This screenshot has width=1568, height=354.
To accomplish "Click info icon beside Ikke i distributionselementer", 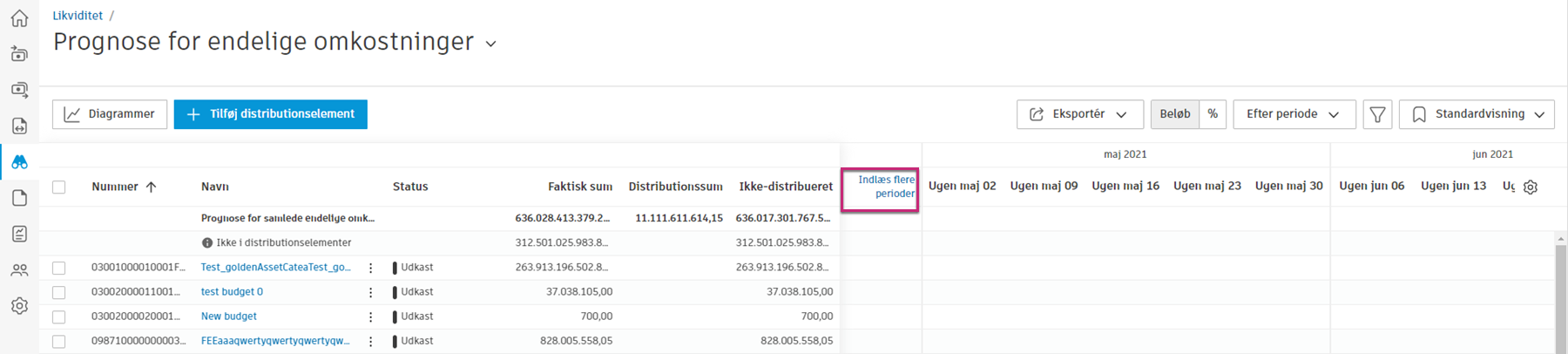I will click(x=207, y=243).
